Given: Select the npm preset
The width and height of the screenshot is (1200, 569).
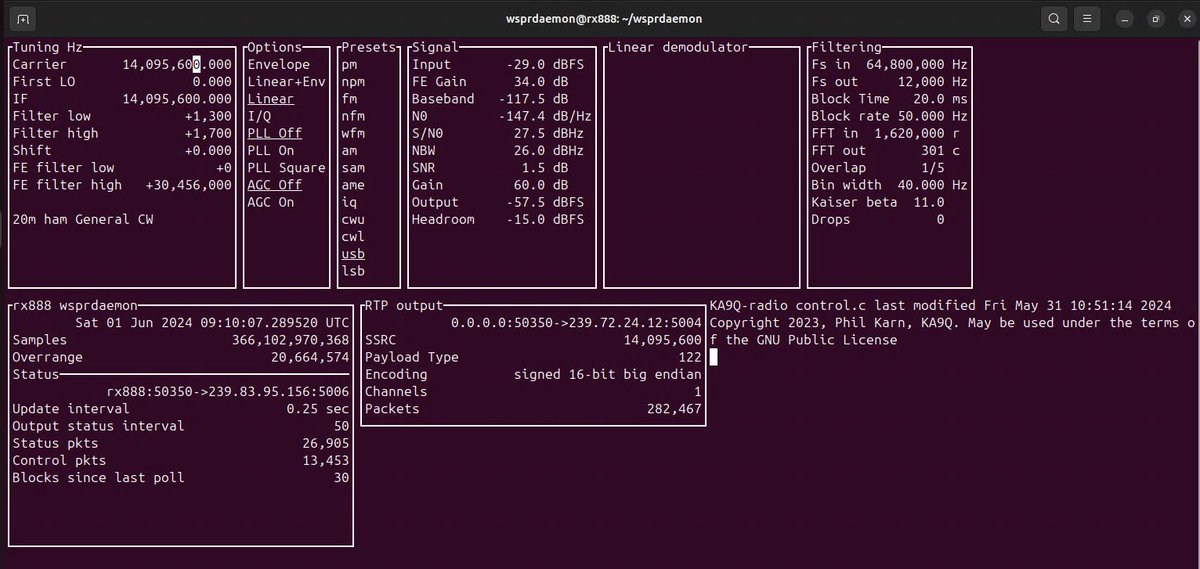Looking at the screenshot, I should click(353, 82).
